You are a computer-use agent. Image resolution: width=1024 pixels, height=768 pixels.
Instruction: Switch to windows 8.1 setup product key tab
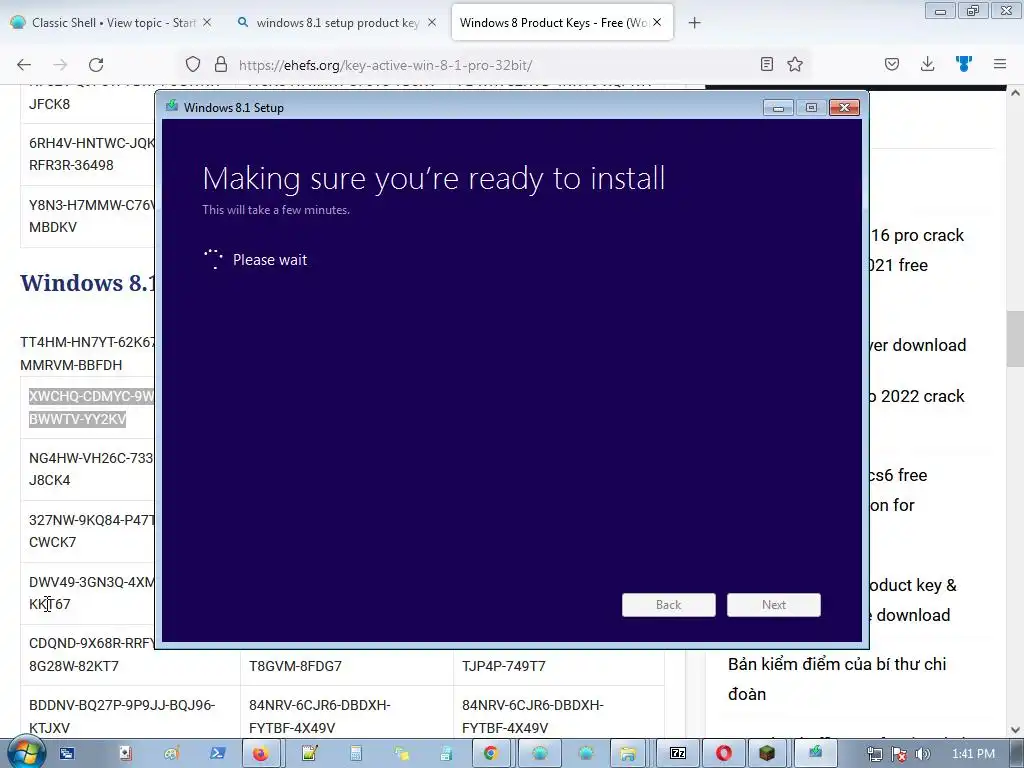[x=336, y=22]
